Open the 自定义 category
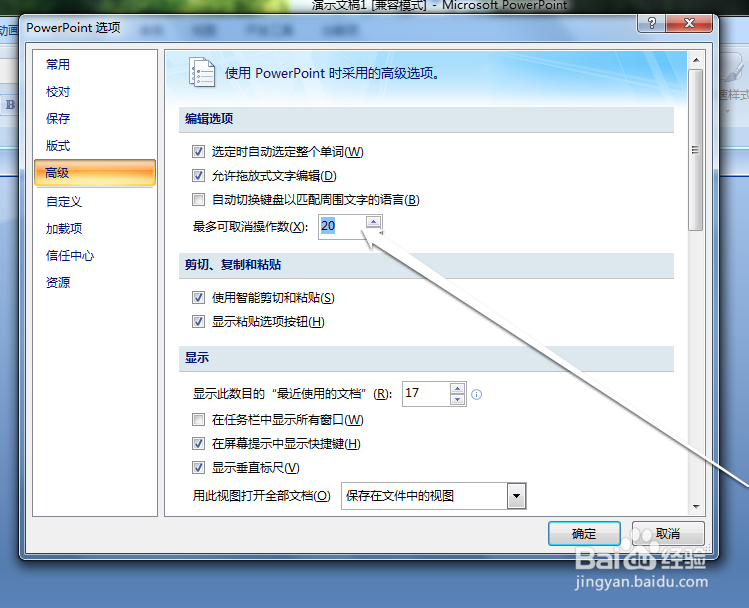749x608 pixels. tap(64, 202)
